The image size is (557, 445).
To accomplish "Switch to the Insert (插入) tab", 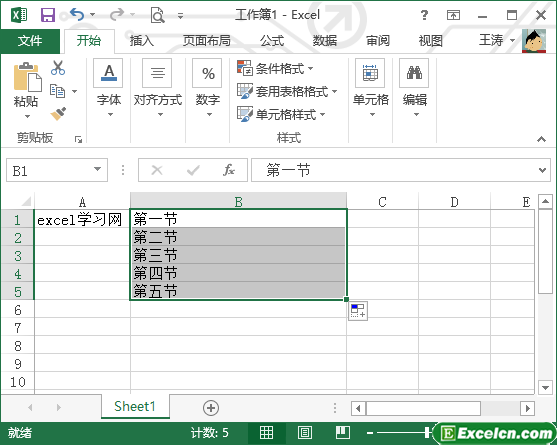I will click(141, 41).
